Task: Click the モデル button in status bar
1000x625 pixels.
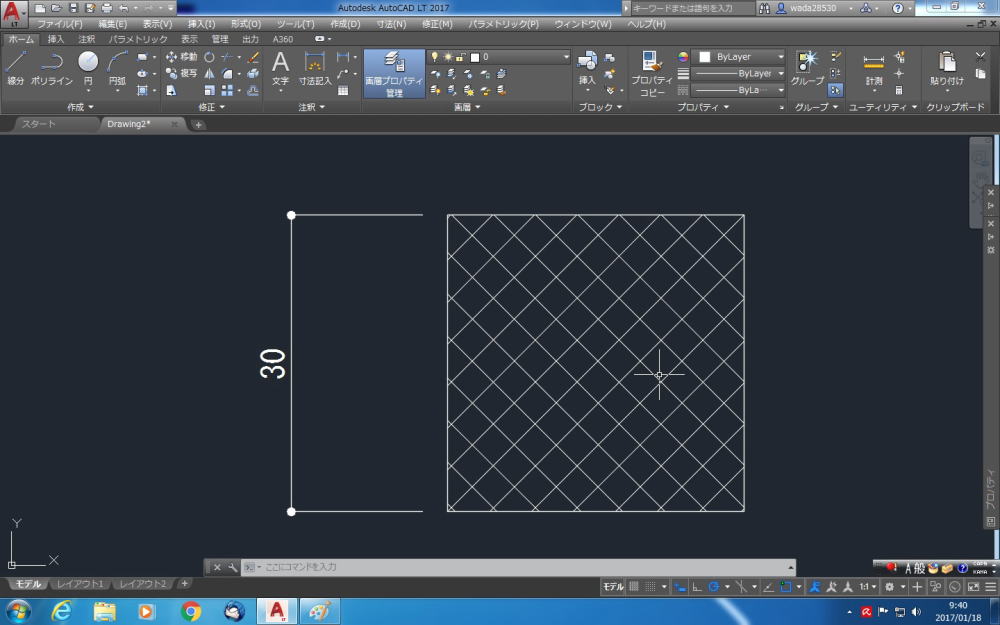Action: coord(613,587)
